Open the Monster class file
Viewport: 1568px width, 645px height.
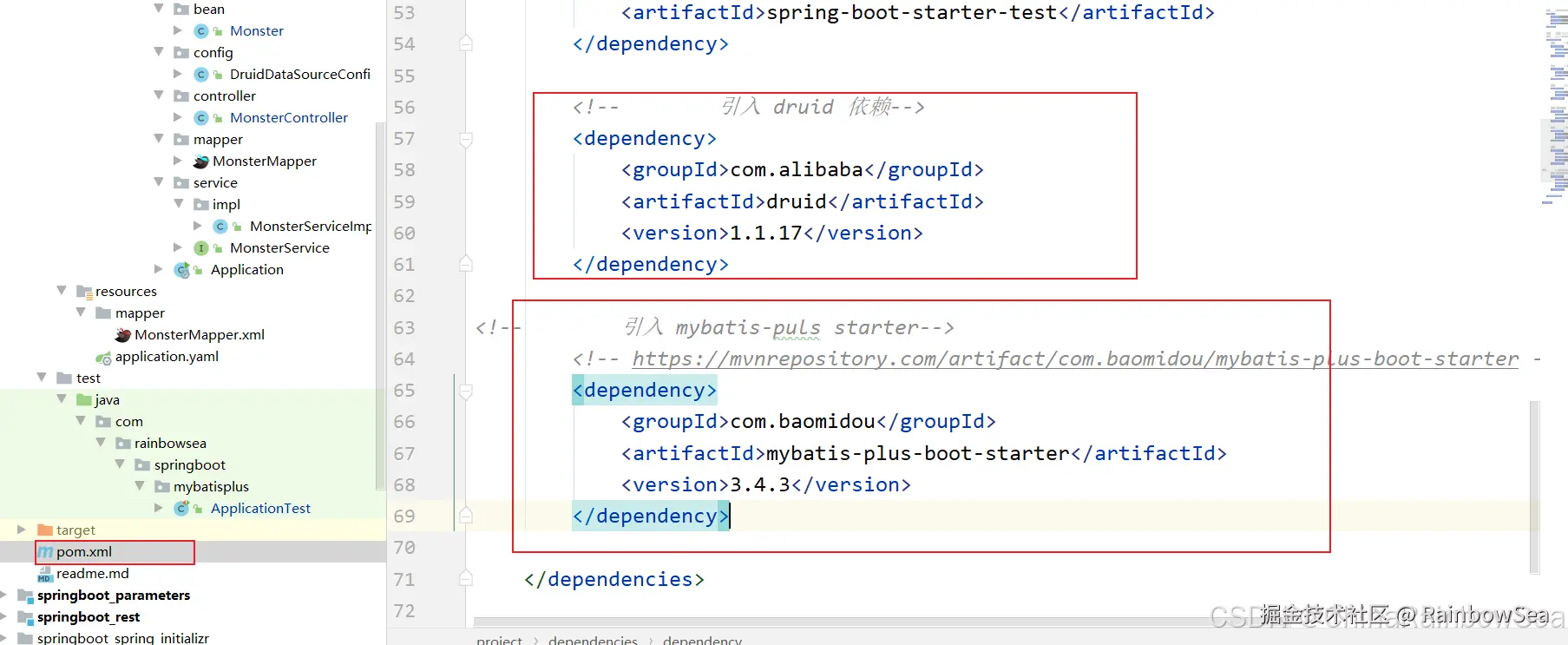click(x=256, y=30)
